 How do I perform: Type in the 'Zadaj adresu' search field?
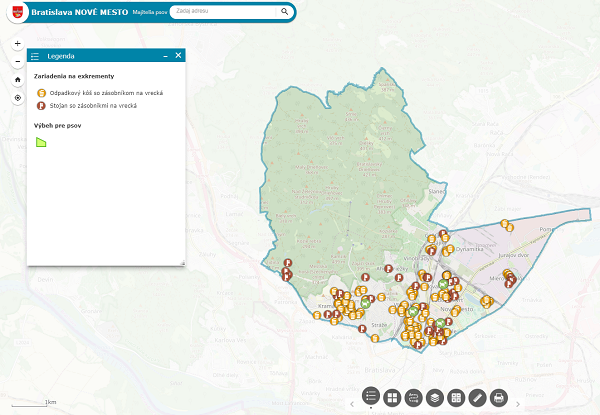pos(225,13)
